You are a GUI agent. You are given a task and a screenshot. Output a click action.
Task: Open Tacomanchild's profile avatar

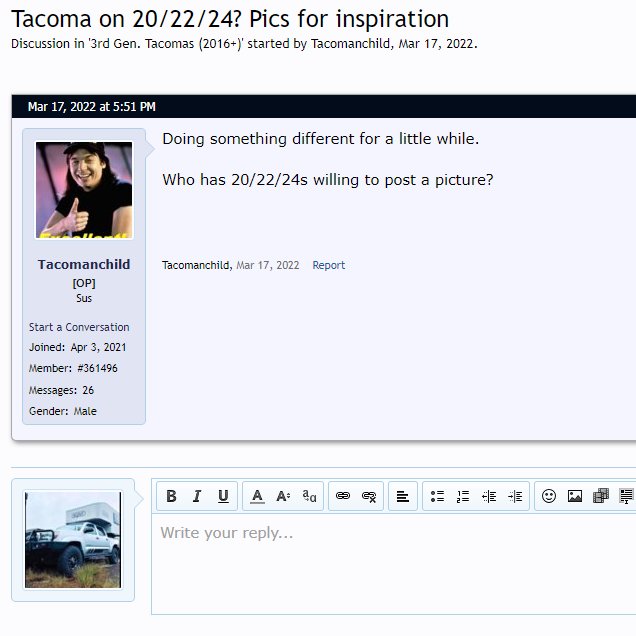(x=84, y=190)
